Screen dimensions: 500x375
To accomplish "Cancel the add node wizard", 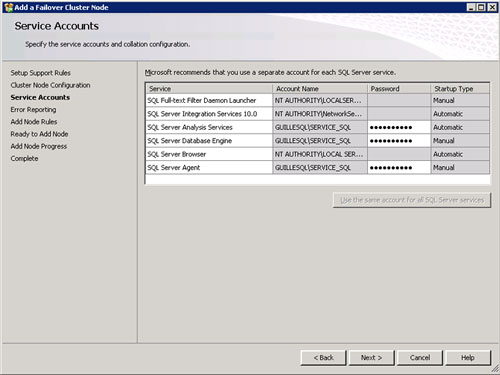I will (420, 358).
